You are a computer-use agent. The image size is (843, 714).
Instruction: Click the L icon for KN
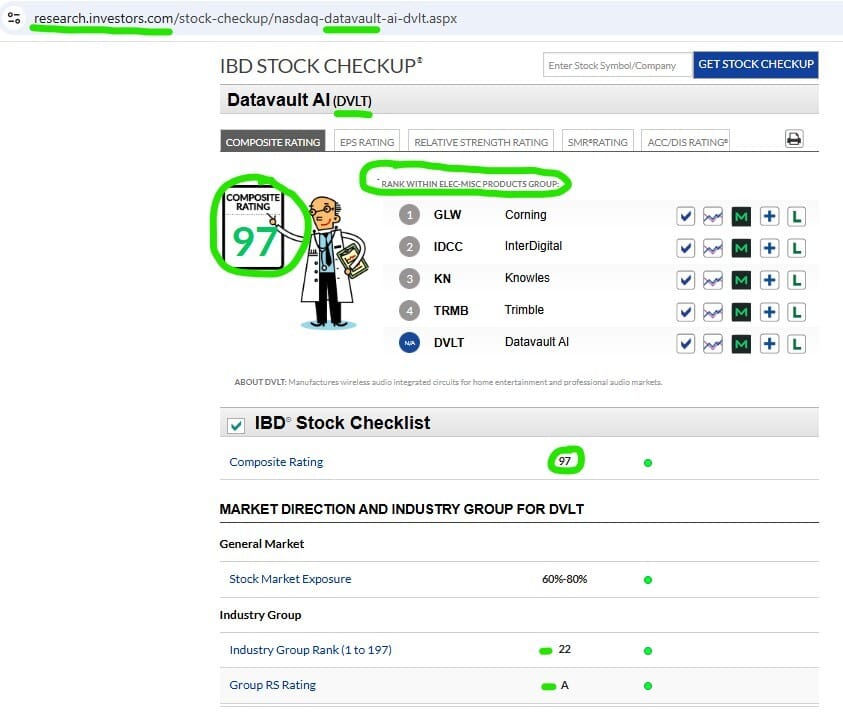[x=796, y=280]
